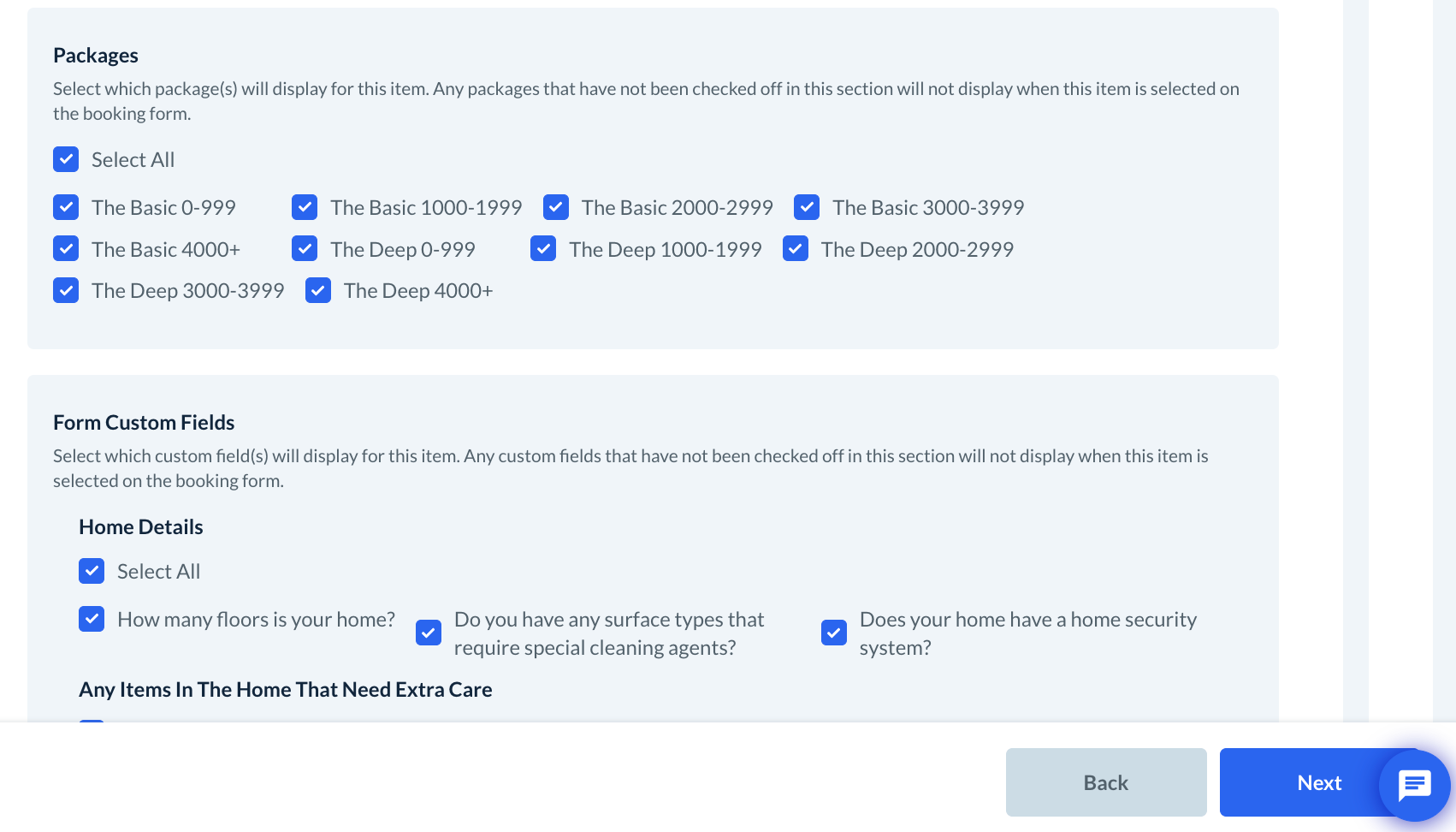The image size is (1456, 832).
Task: Toggle The Basic 2000-2999 checkbox
Action: 556,207
